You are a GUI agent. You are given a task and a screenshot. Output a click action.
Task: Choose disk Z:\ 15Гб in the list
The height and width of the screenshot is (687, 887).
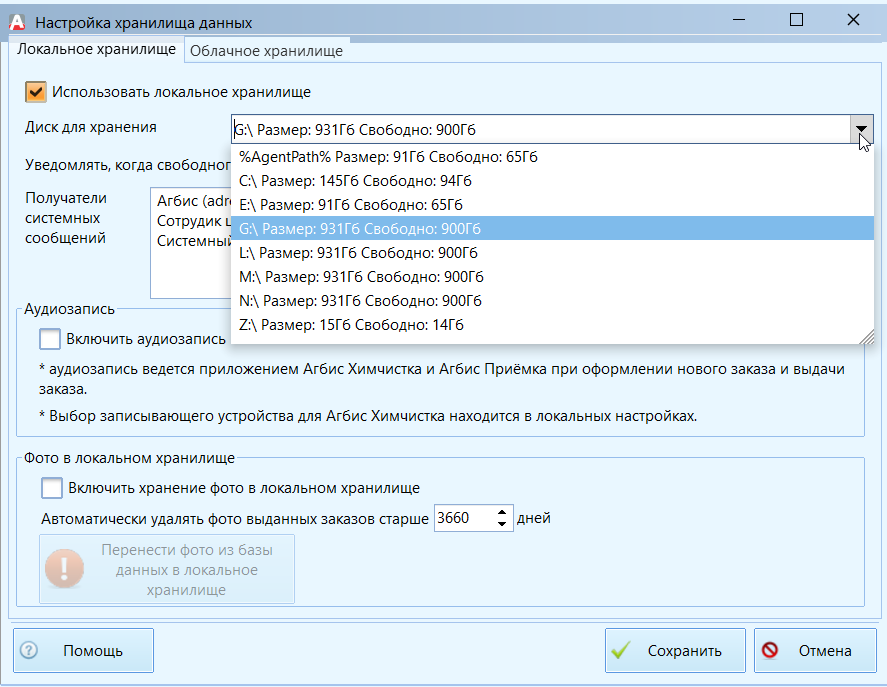pos(552,324)
